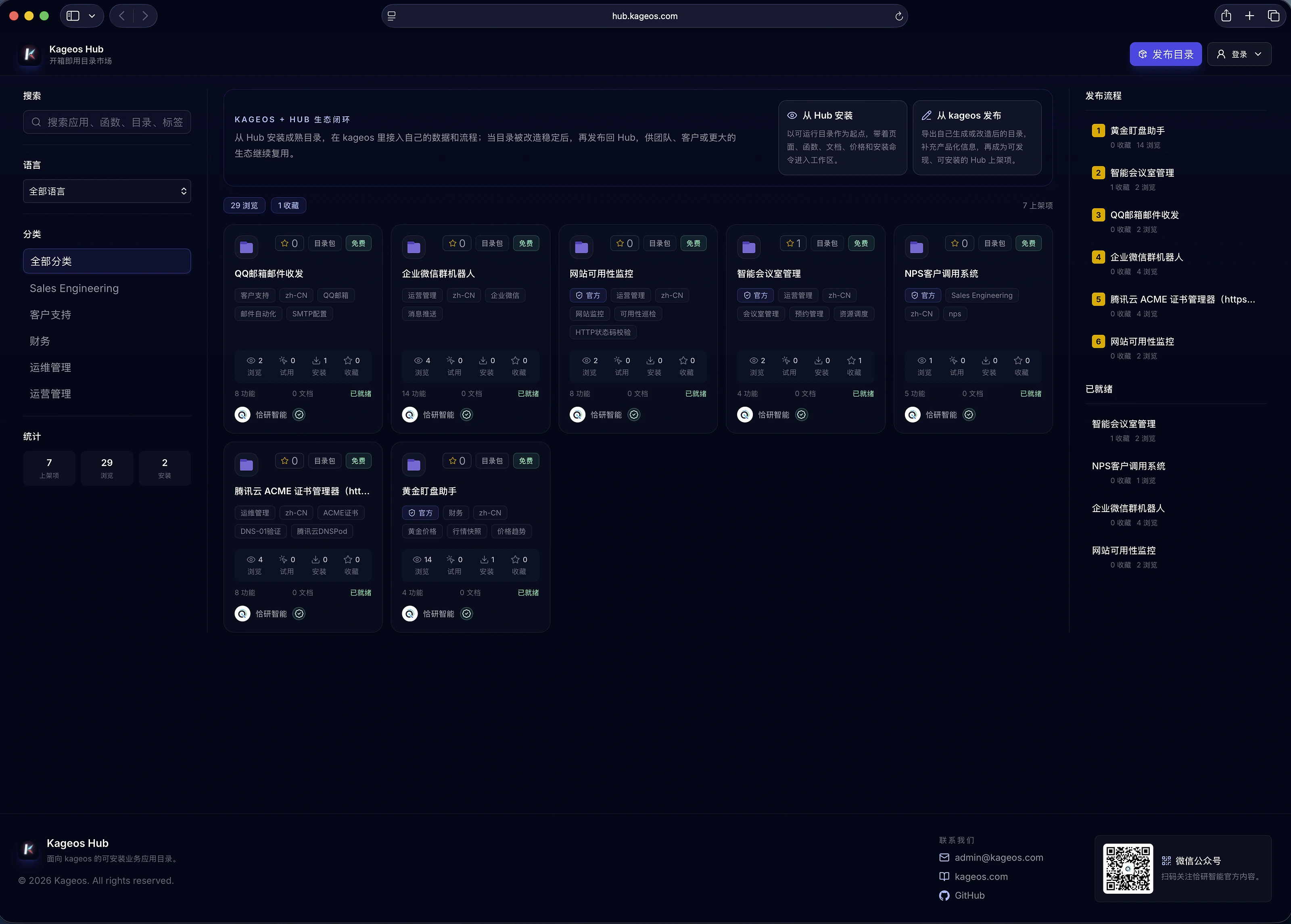Screen dimensions: 1291x924
Task: Click collect star stat on 腾讯云 ACME card
Action: (x=347, y=560)
